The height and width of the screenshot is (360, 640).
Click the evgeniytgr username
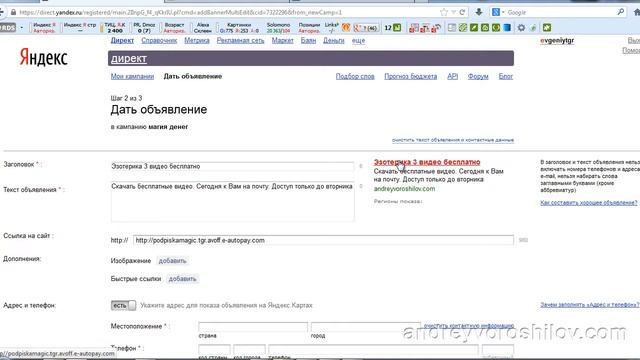pyautogui.click(x=557, y=40)
